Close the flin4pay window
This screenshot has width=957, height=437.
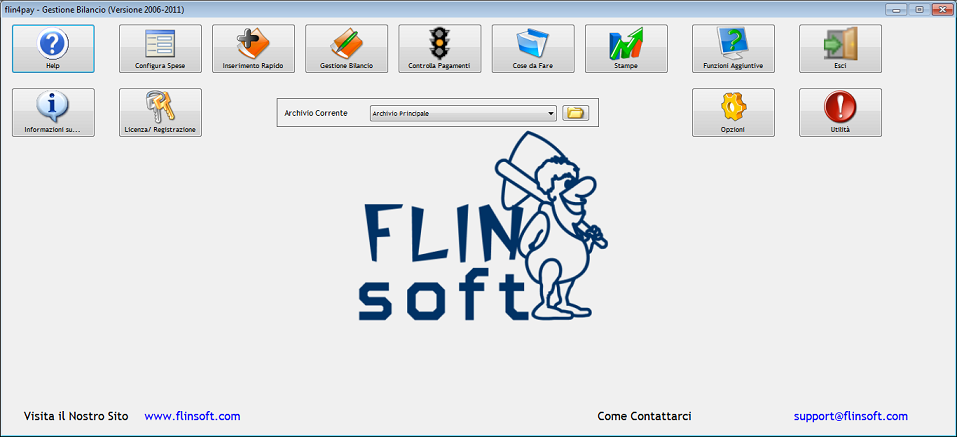tap(941, 9)
